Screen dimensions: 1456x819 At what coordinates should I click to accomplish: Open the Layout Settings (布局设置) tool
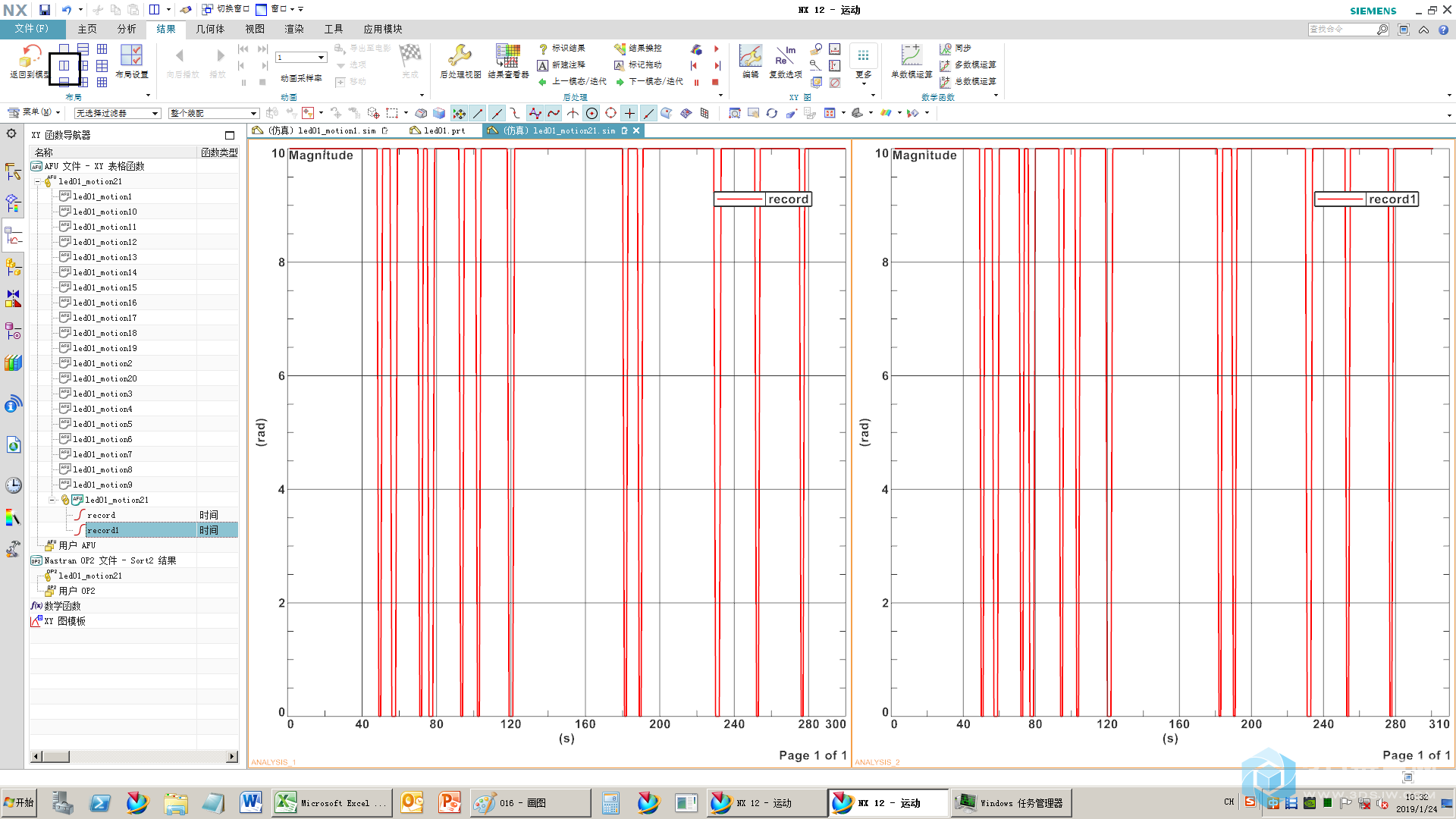[x=131, y=61]
